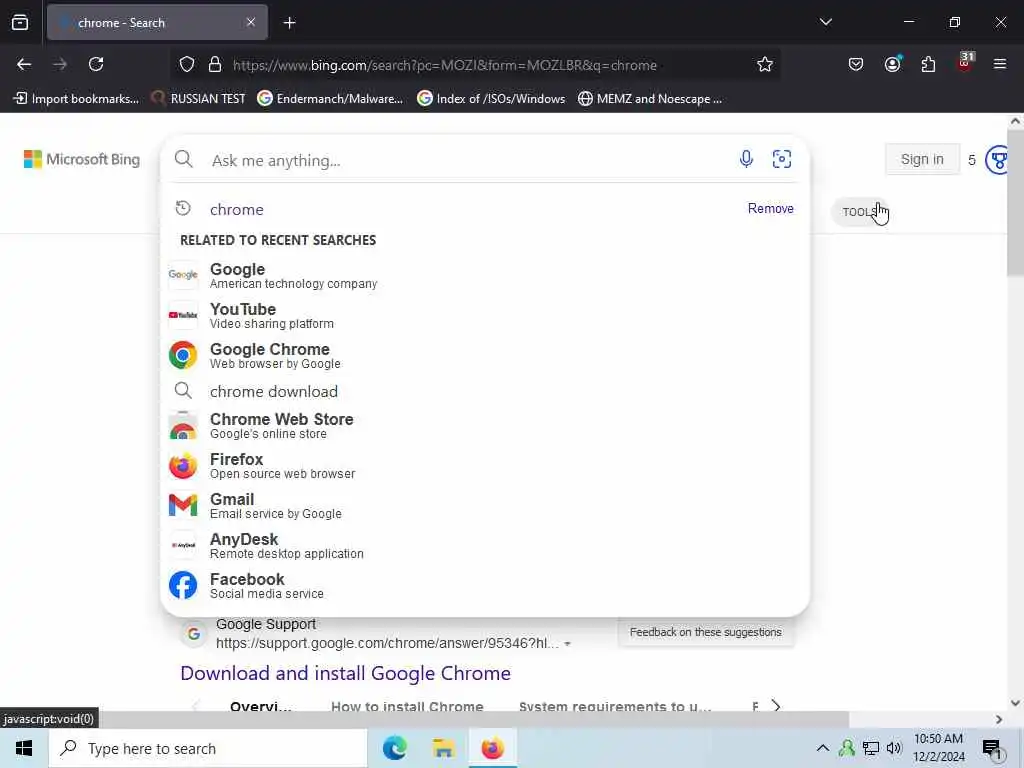Open Firefox account icon
The image size is (1024, 768).
(892, 65)
